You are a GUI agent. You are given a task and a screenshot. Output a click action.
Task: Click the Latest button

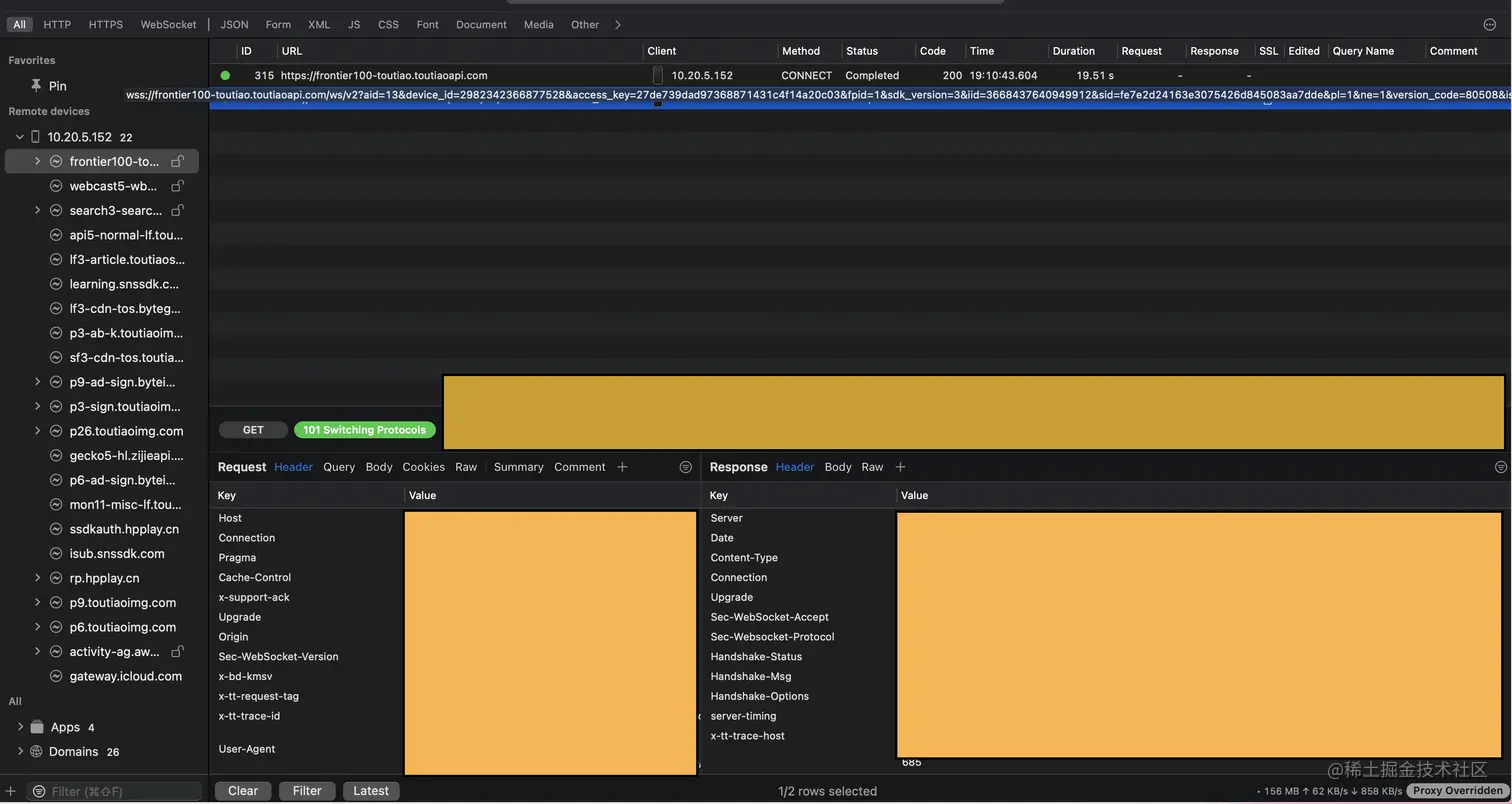[x=371, y=791]
